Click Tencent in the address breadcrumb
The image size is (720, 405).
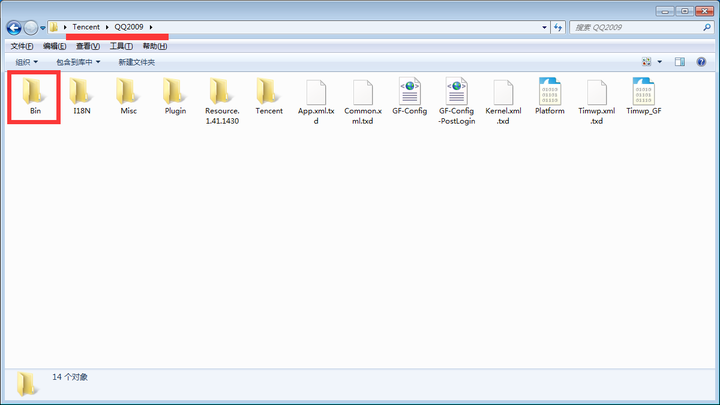click(86, 27)
